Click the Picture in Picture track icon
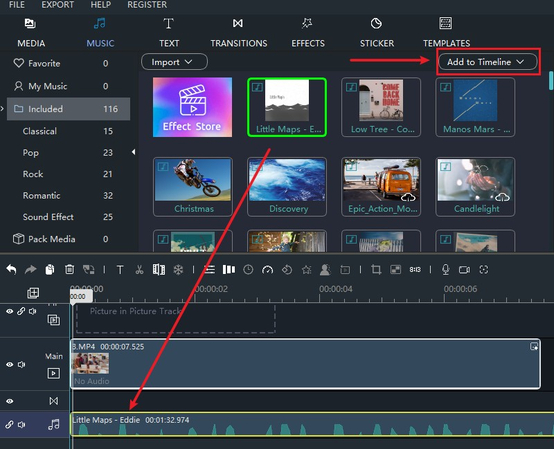 (x=54, y=320)
